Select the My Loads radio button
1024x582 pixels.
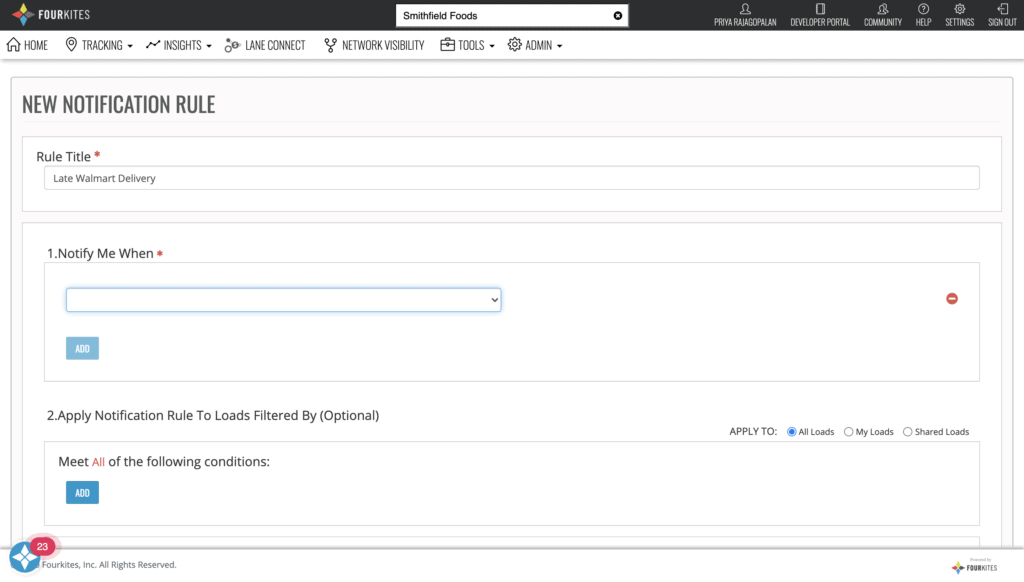(849, 432)
